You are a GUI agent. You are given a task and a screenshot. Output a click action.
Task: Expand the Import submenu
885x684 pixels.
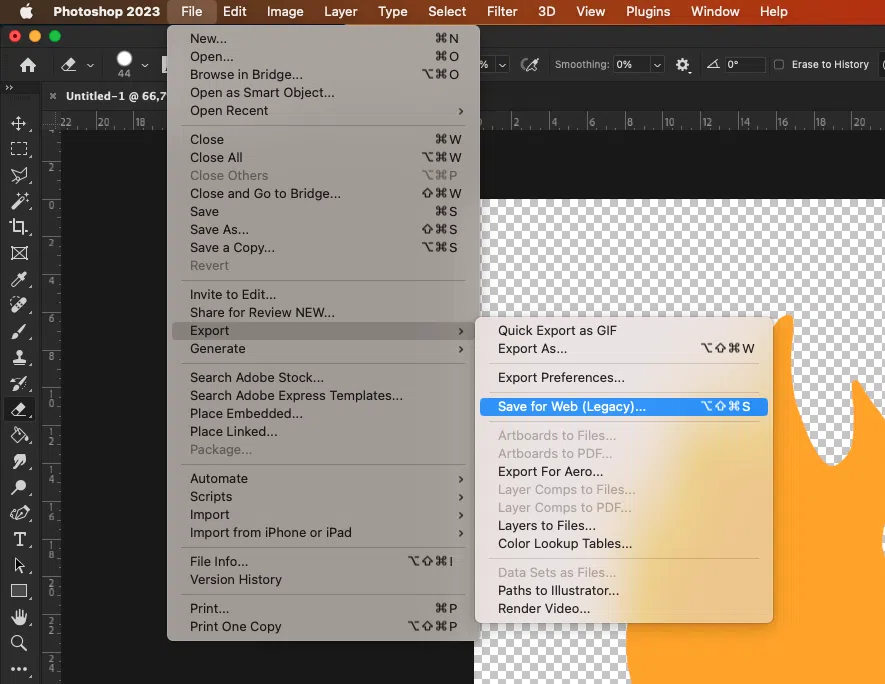(325, 515)
